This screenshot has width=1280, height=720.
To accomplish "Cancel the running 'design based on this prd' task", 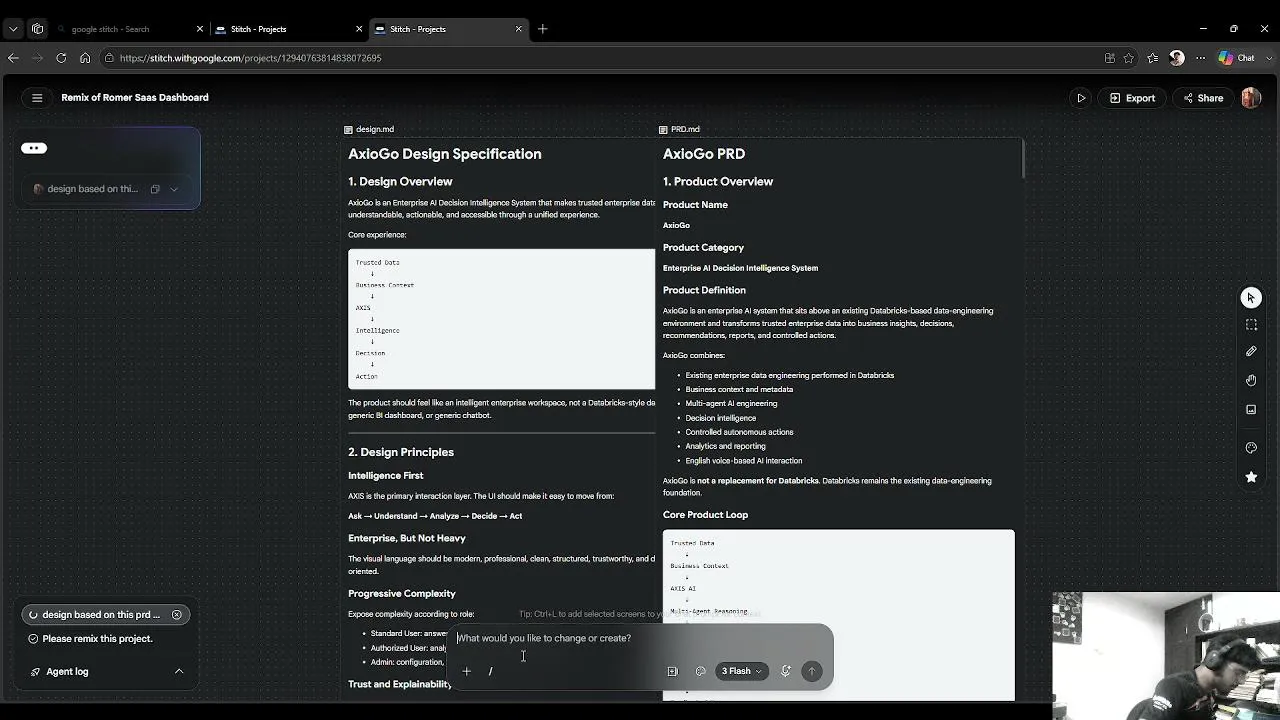I will 177,615.
